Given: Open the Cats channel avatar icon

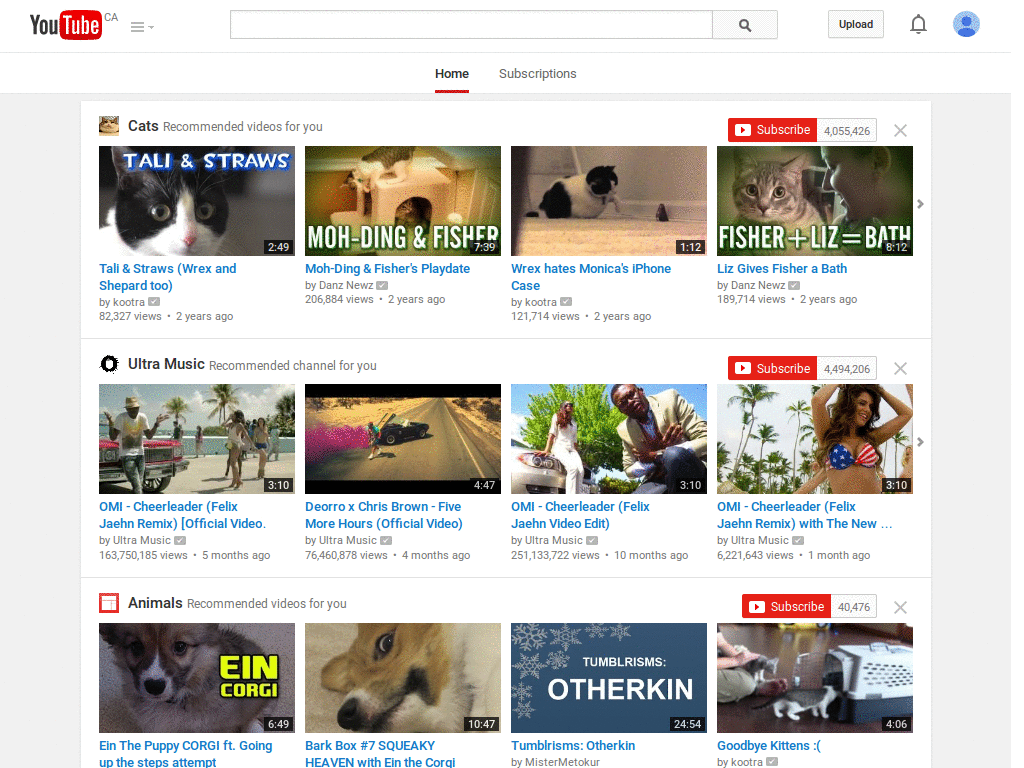Looking at the screenshot, I should pos(109,125).
